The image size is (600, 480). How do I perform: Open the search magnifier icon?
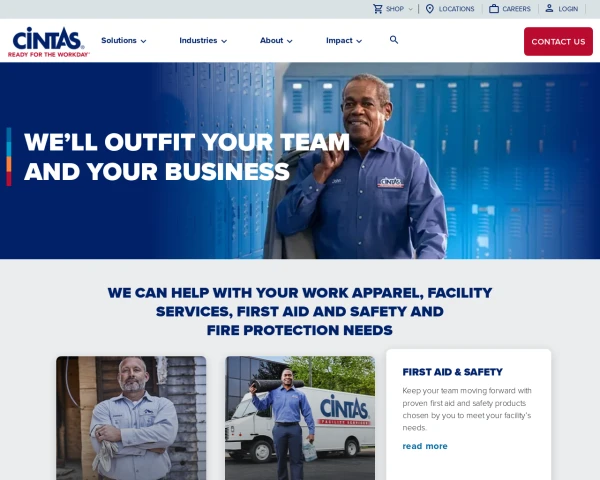coord(394,40)
